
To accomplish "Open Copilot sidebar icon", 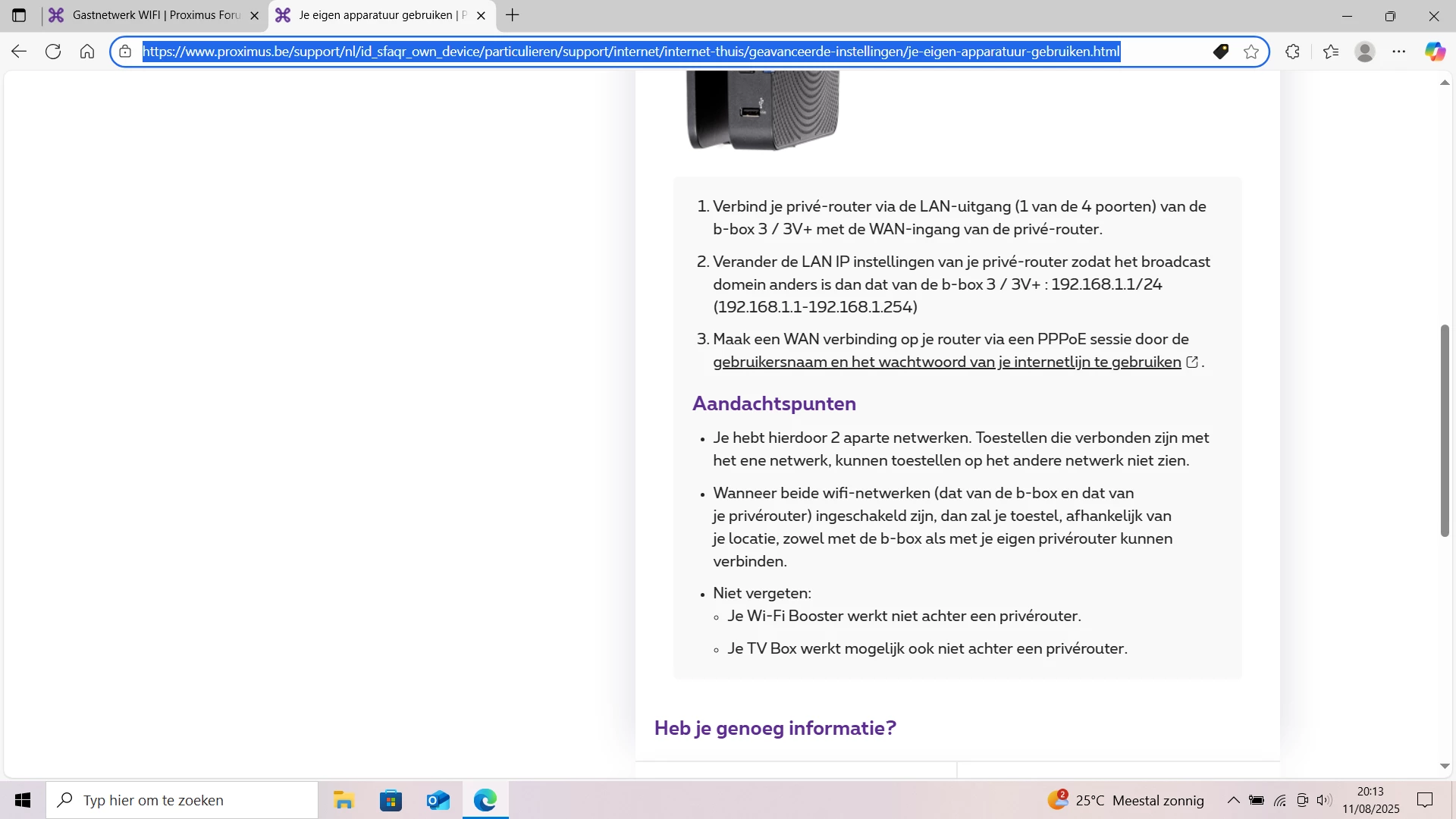I will [x=1434, y=52].
